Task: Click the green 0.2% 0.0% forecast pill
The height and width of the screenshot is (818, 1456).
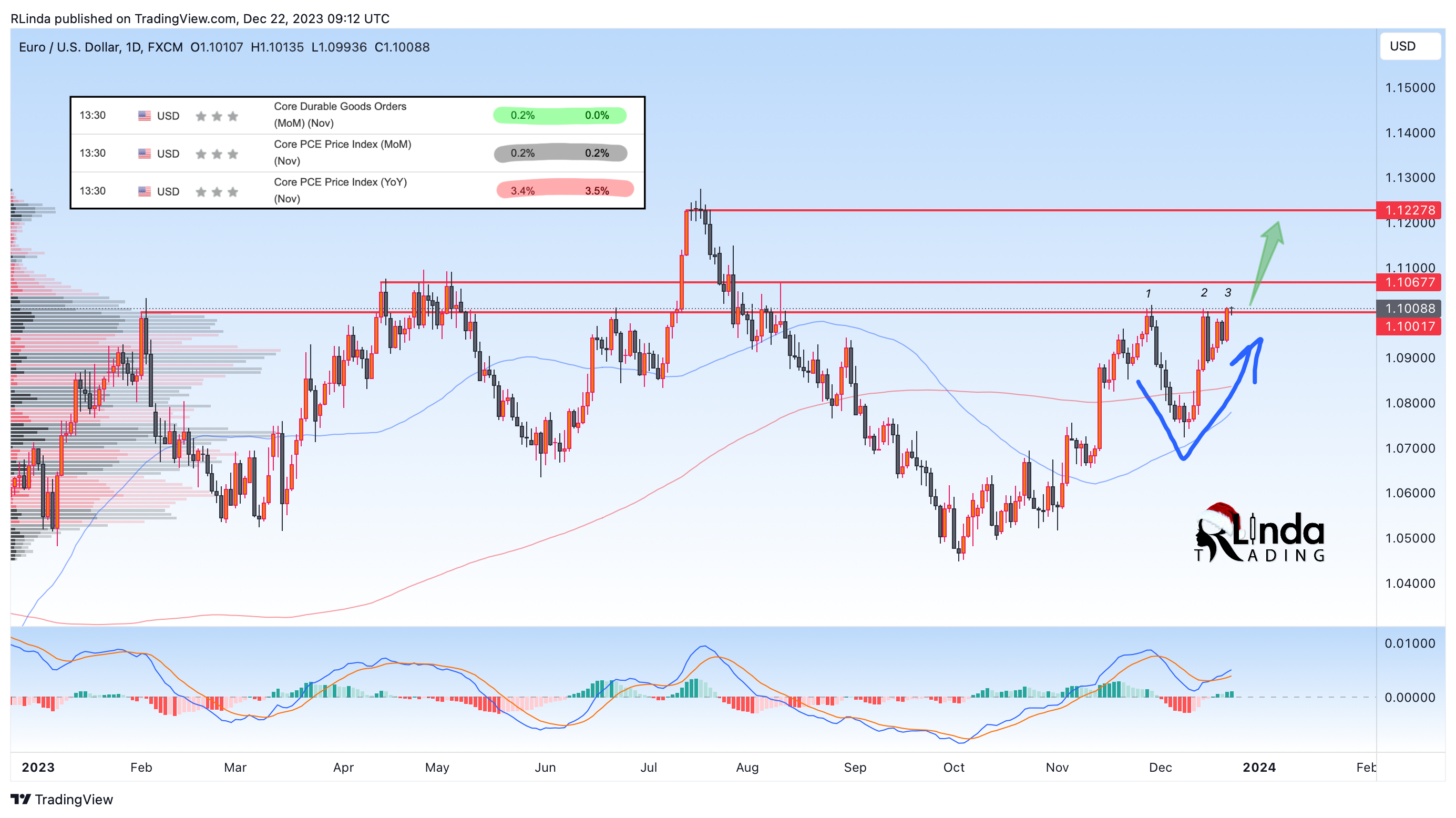Action: click(560, 115)
